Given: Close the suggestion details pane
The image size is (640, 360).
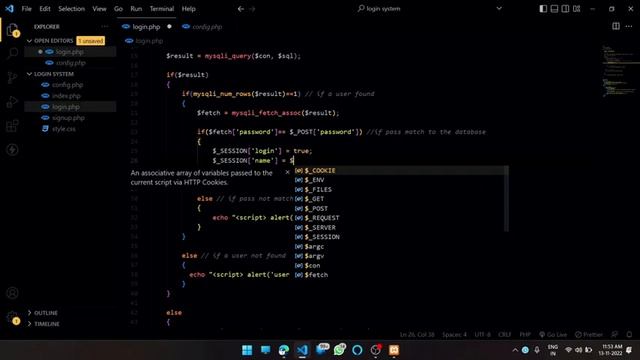Looking at the screenshot, I should pyautogui.click(x=287, y=172).
